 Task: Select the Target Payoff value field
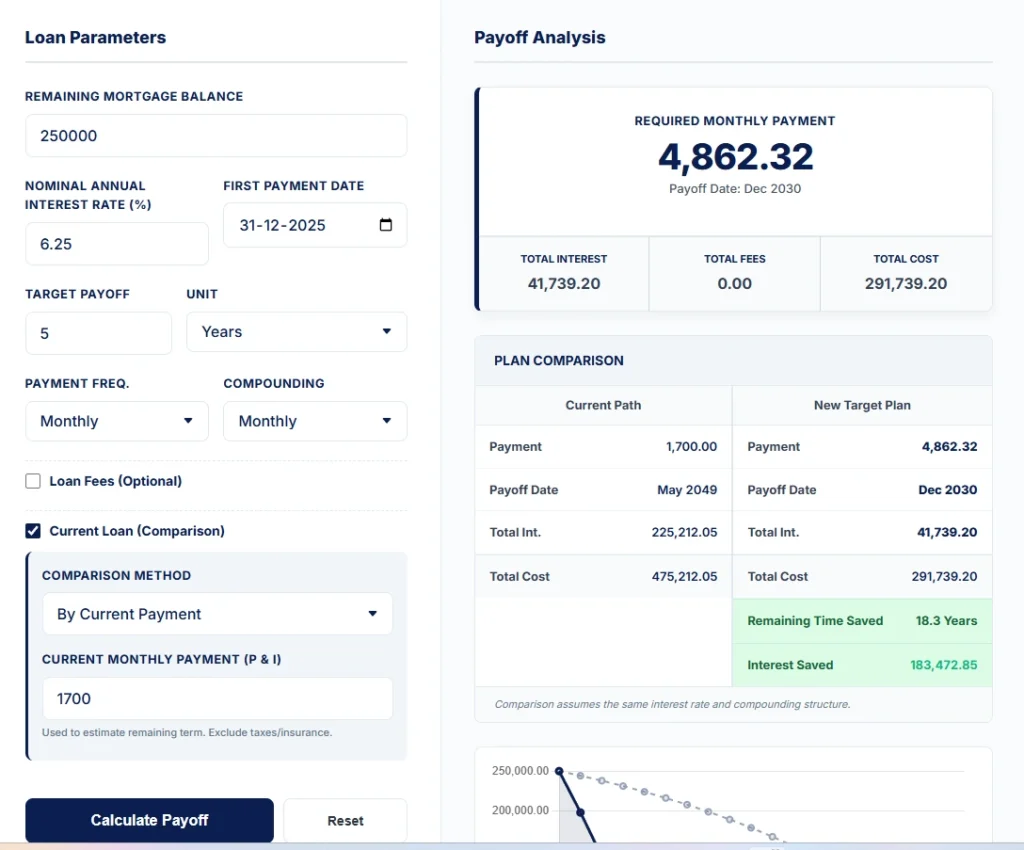click(x=98, y=331)
